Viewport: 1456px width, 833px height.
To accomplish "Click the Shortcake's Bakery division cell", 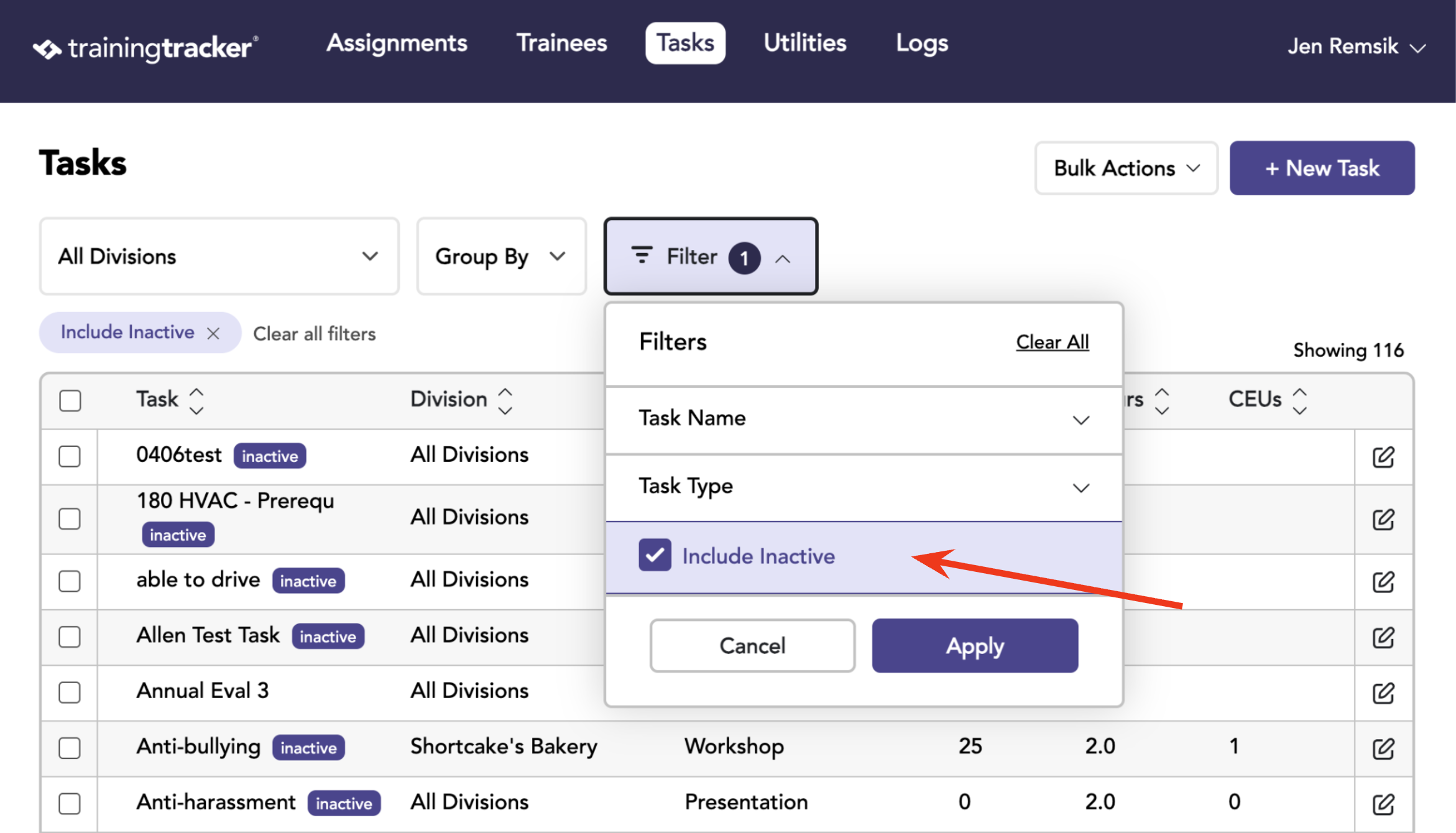I will pyautogui.click(x=504, y=746).
